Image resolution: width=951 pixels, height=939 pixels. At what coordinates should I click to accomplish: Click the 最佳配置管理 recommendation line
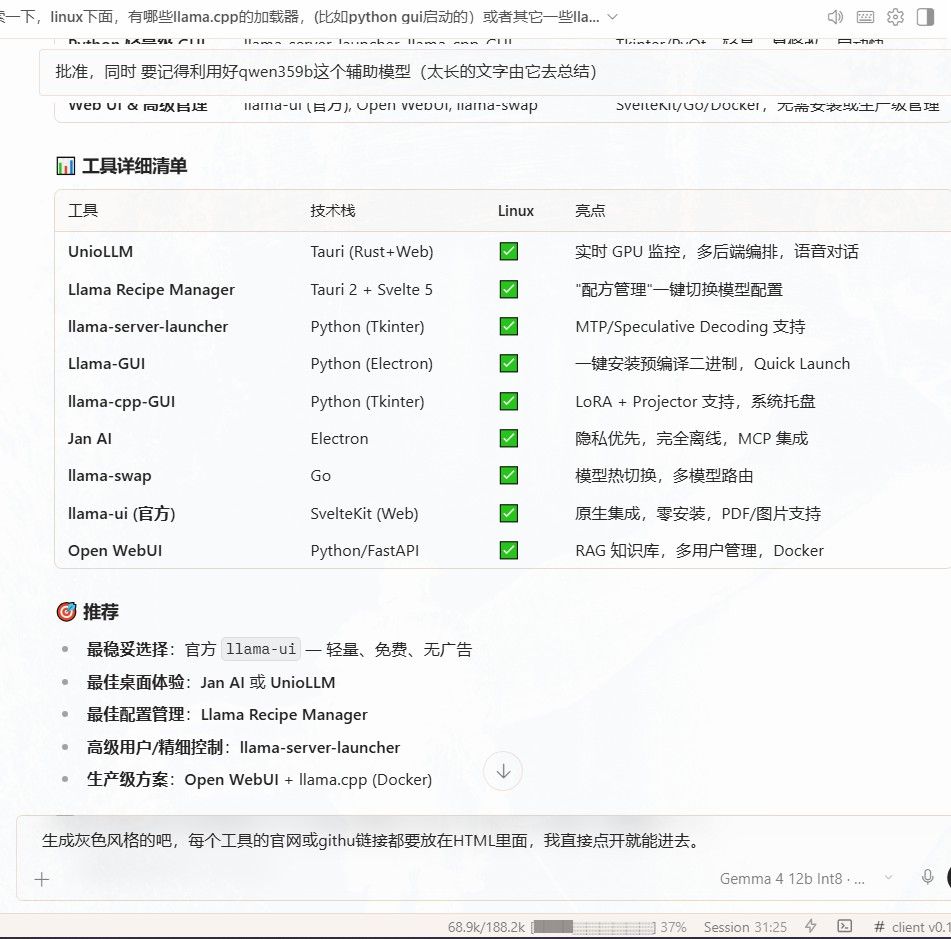click(227, 715)
